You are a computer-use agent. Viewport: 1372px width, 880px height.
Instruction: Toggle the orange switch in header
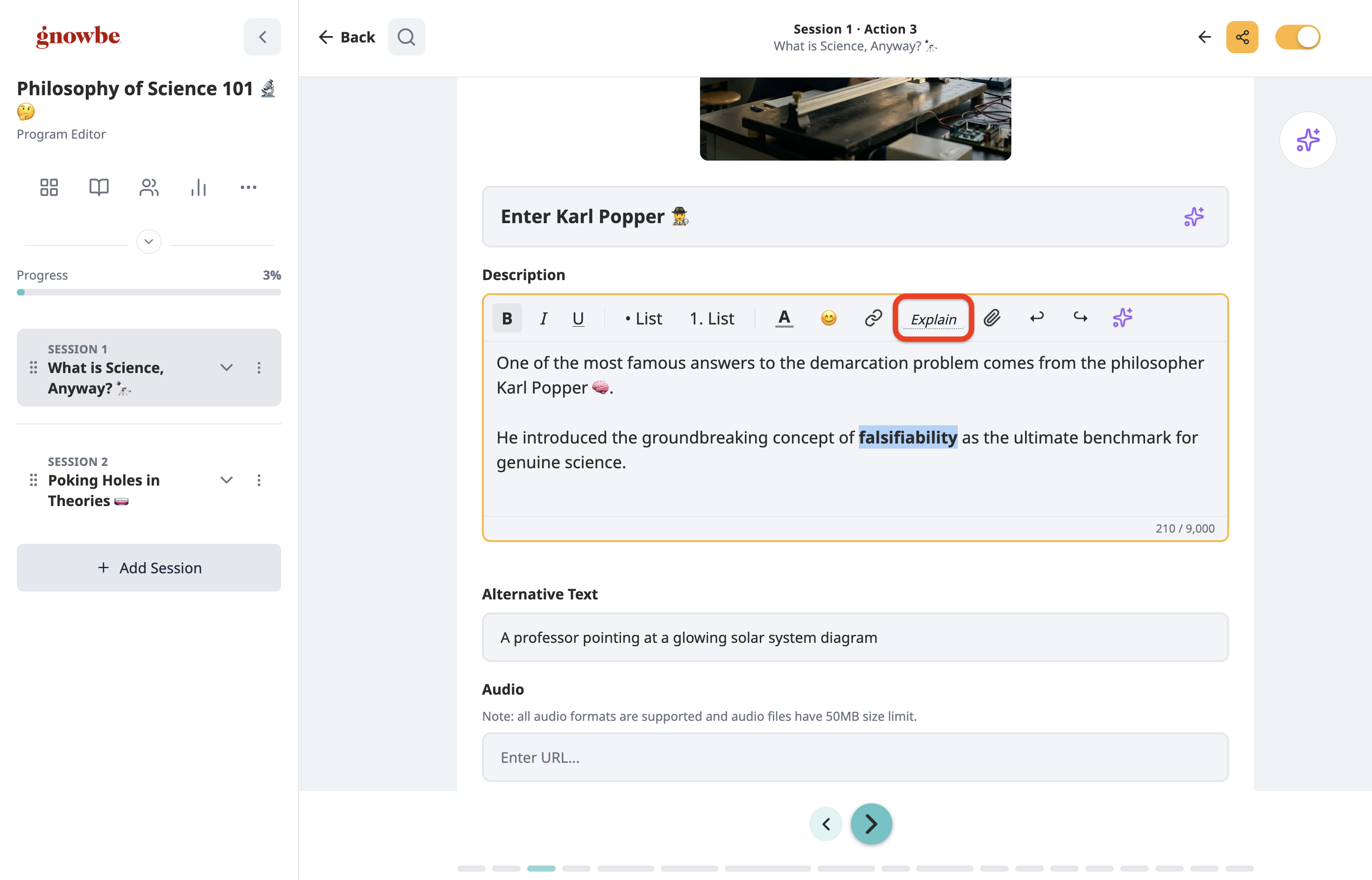1298,37
